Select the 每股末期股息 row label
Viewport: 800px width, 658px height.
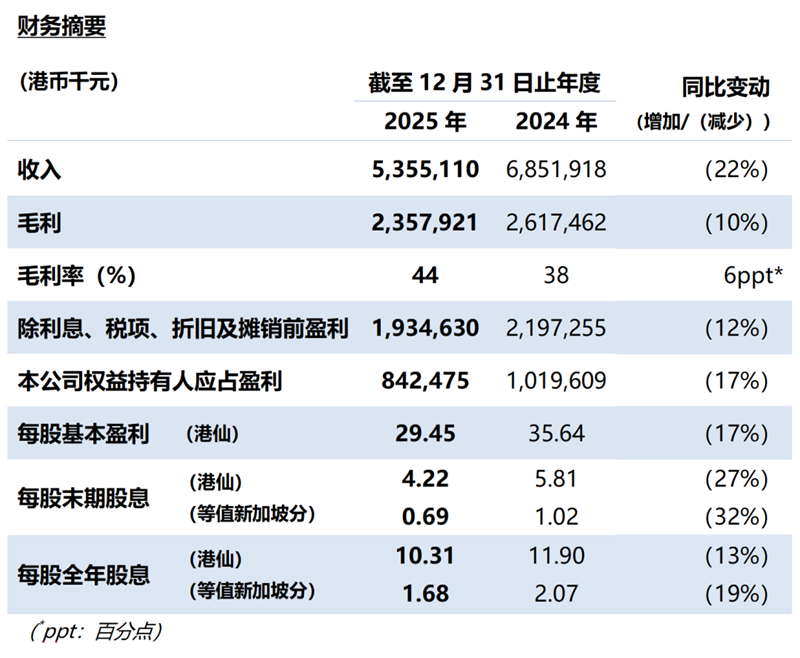click(84, 497)
